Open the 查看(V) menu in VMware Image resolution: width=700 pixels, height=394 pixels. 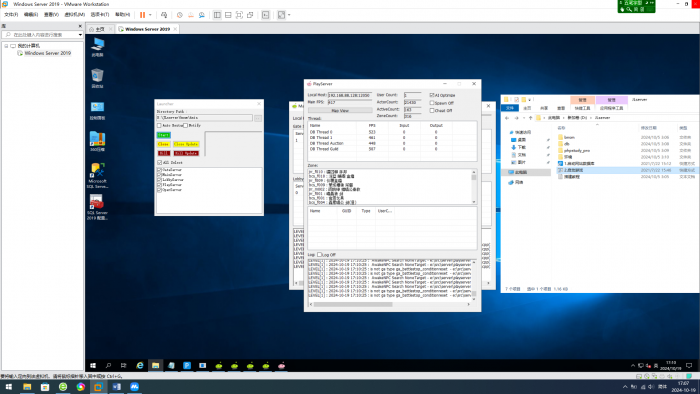(x=51, y=15)
